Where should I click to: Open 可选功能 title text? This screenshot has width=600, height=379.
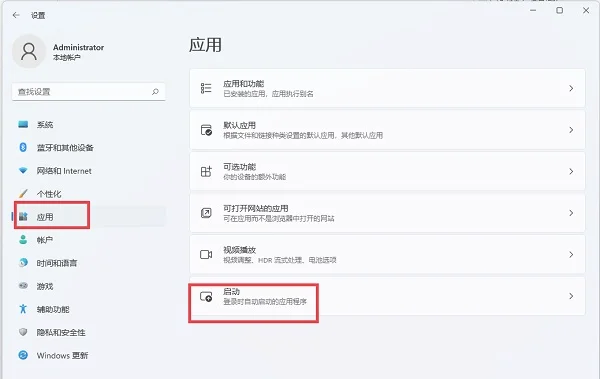[x=240, y=167]
